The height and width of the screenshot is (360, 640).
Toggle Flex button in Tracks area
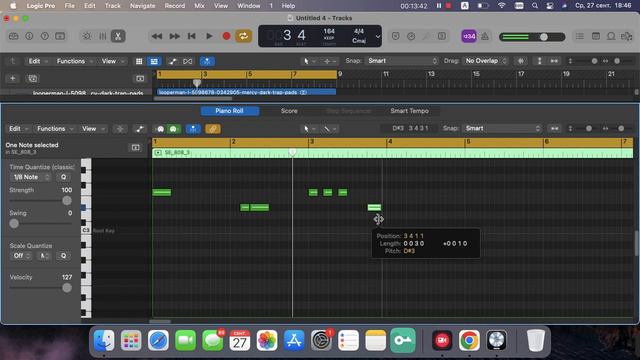187,61
